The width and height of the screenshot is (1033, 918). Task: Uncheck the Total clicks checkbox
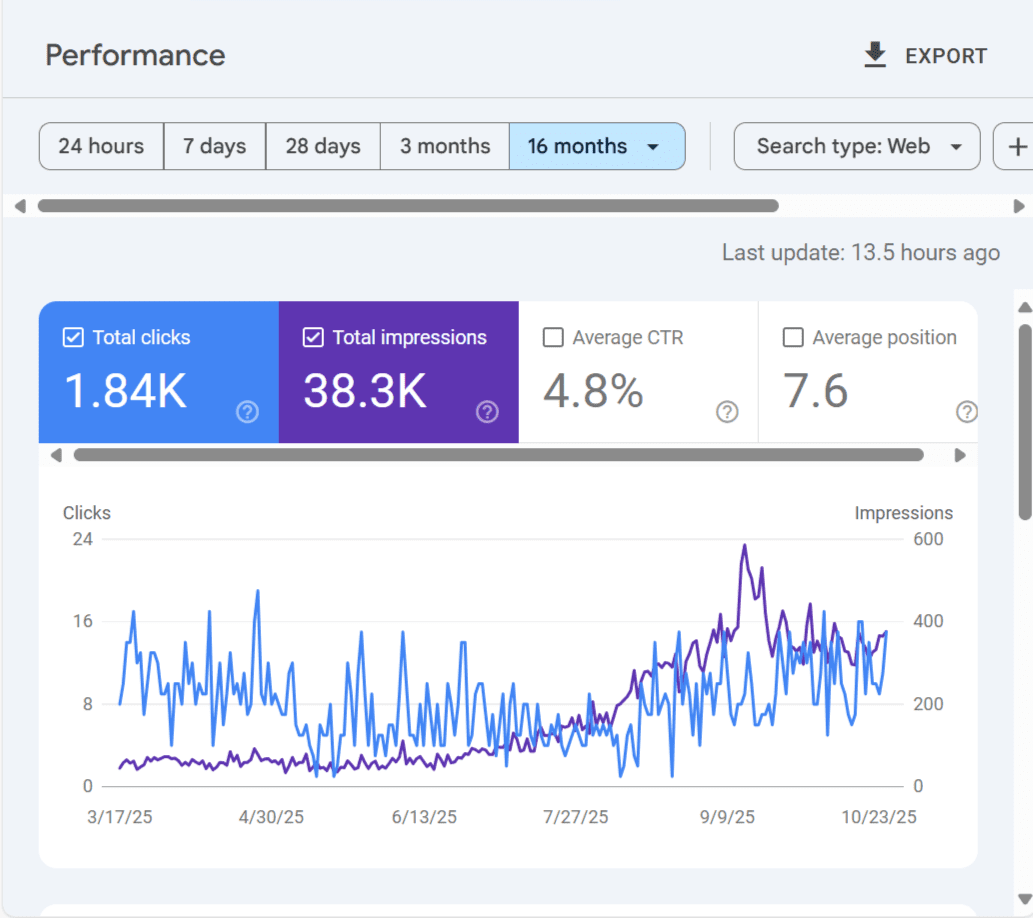73,338
